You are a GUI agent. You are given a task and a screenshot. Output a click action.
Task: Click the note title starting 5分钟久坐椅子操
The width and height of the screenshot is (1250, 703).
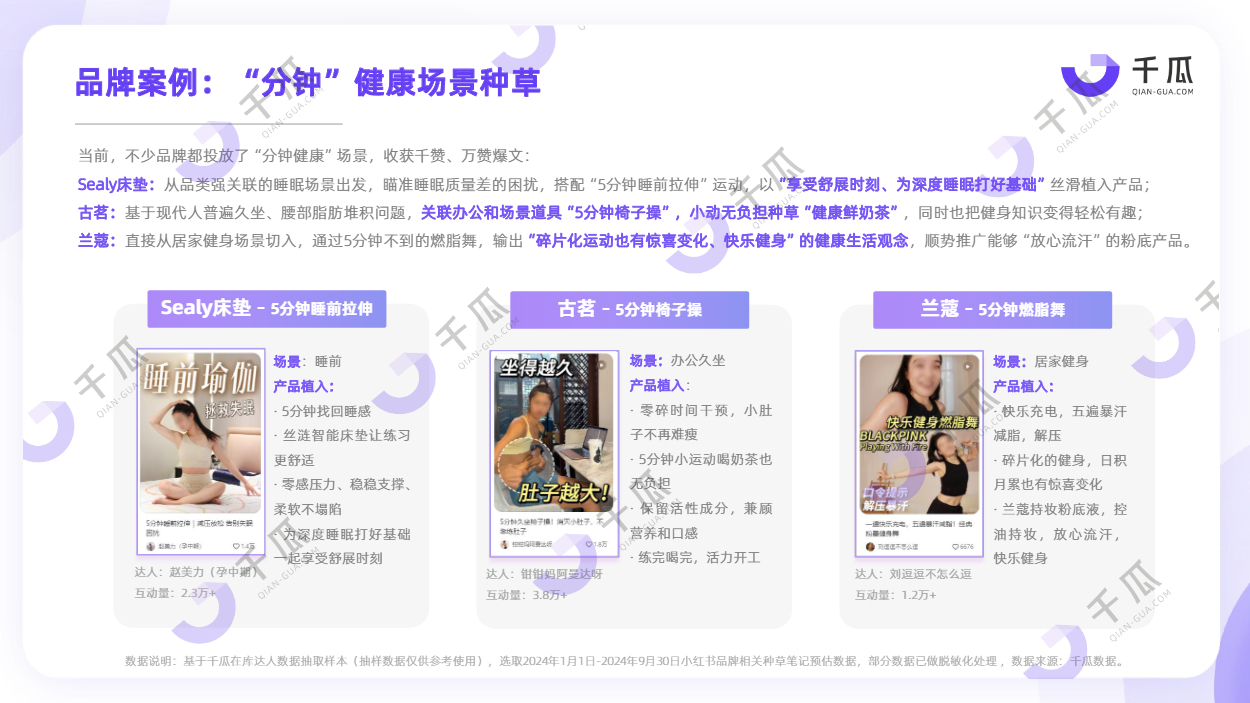553,525
